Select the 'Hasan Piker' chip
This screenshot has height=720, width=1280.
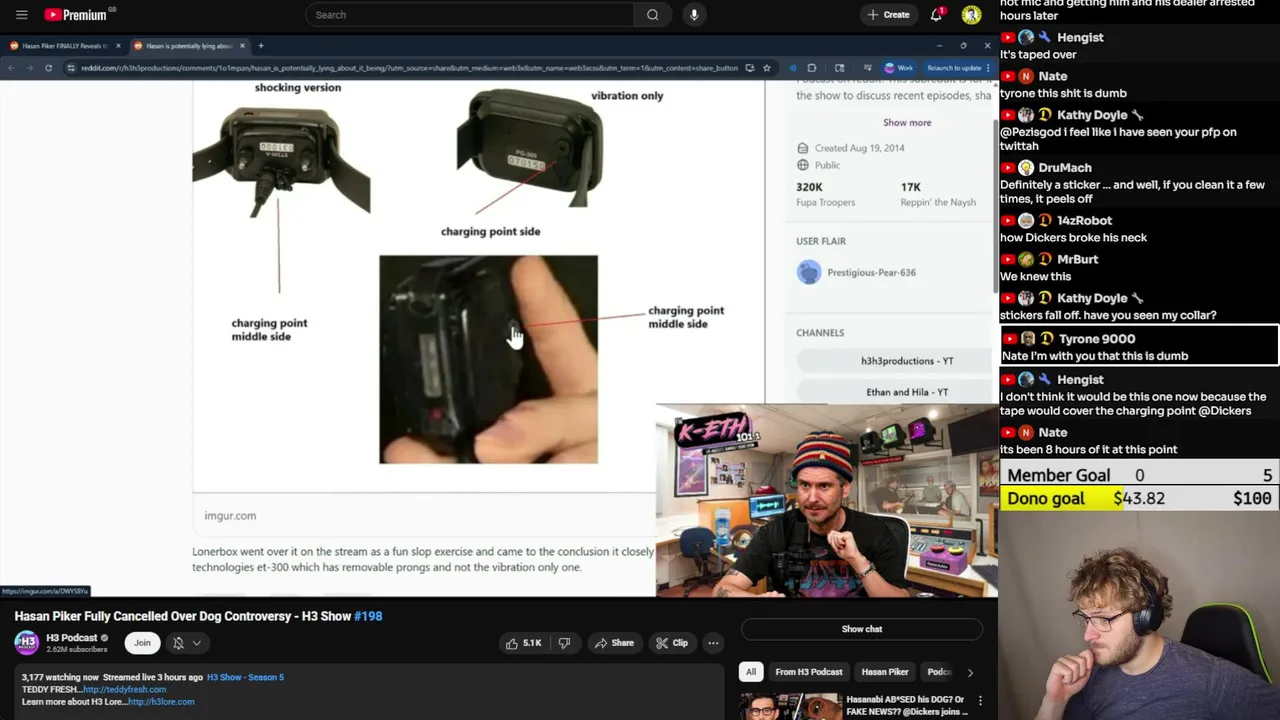click(885, 672)
